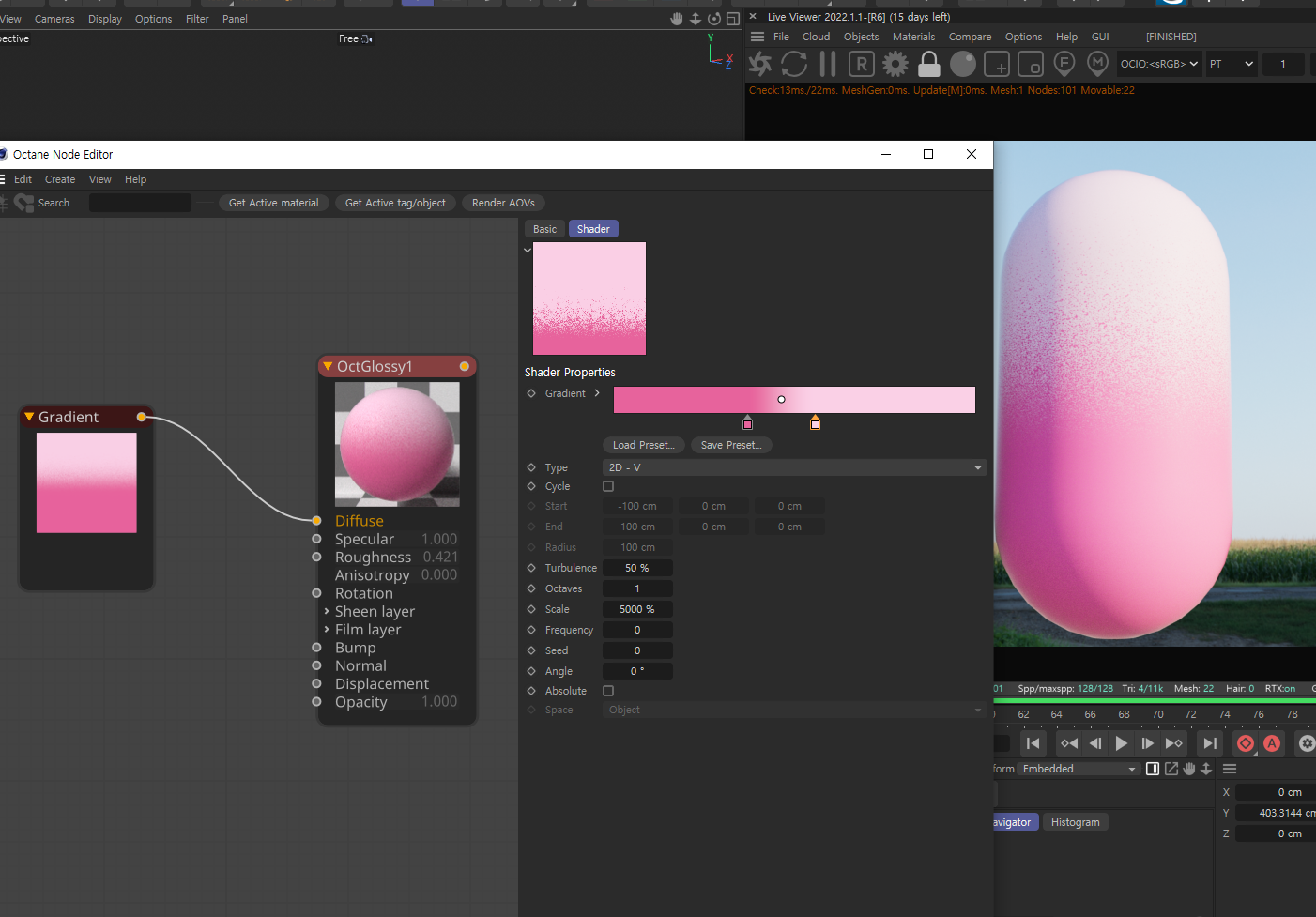The width and height of the screenshot is (1316, 917).
Task: Click Load Preset button
Action: tap(643, 445)
